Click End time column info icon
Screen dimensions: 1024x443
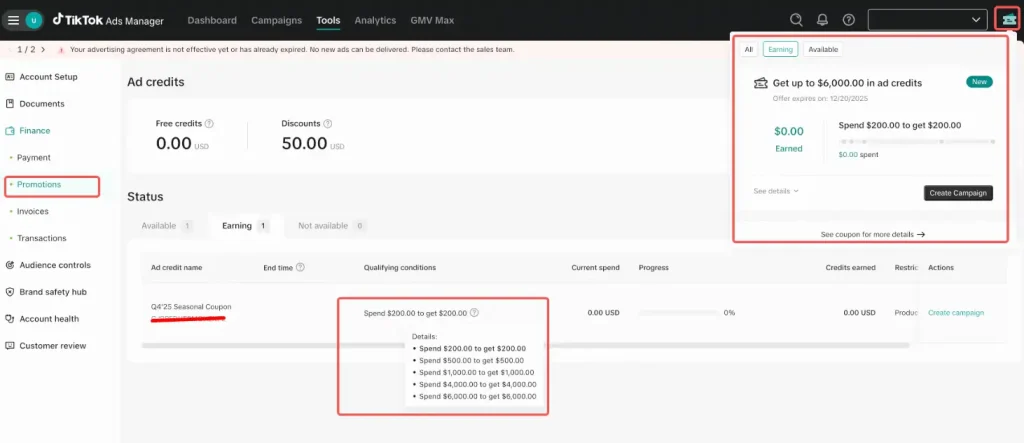(x=300, y=267)
